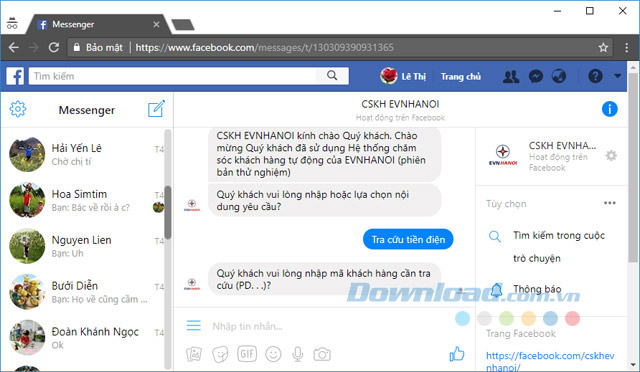Click the search magnifier button

click(332, 76)
